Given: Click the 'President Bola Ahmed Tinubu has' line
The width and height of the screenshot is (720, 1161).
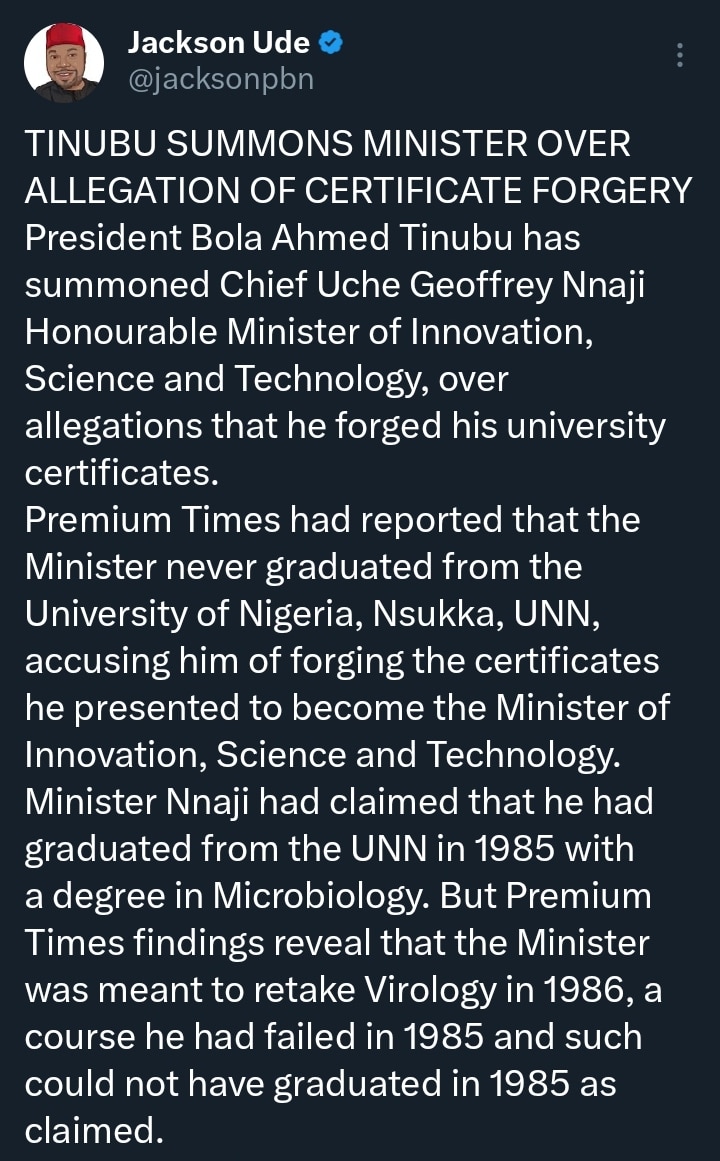Looking at the screenshot, I should [302, 238].
